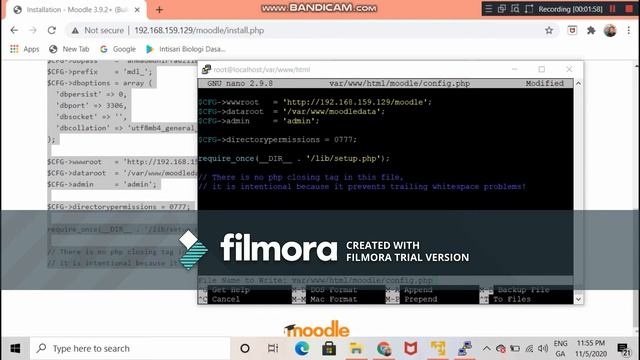Screen dimensions: 640x360
Task: Click the dataroot line in nano
Action: point(291,111)
